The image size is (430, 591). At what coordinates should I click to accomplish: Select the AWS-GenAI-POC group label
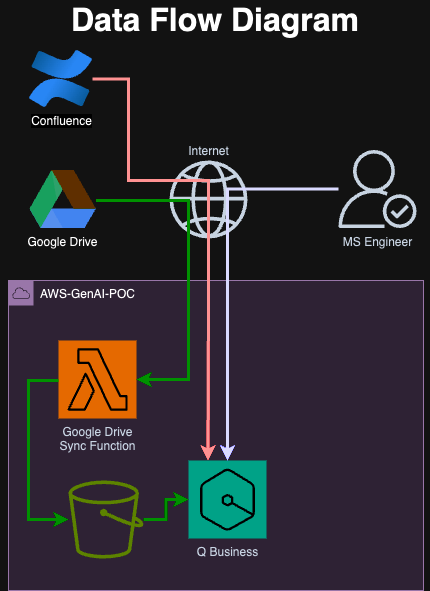coord(87,294)
